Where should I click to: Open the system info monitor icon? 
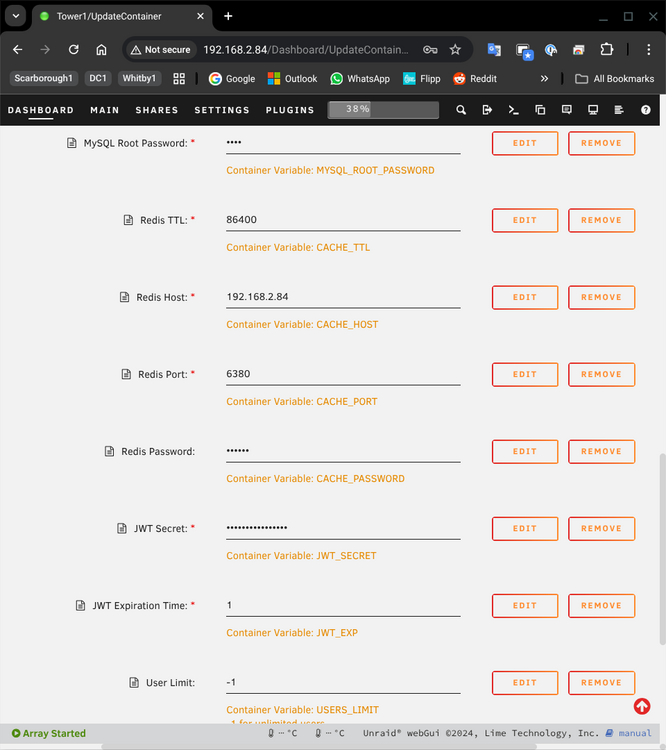pyautogui.click(x=593, y=110)
